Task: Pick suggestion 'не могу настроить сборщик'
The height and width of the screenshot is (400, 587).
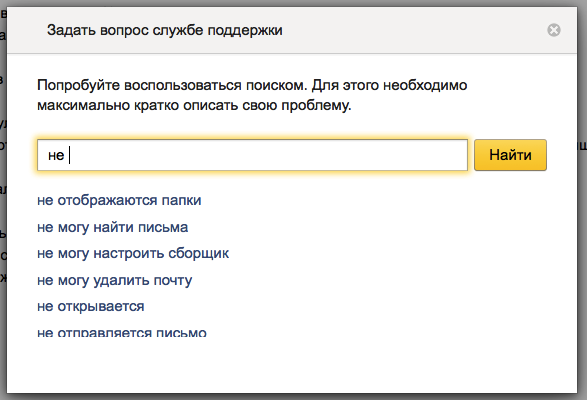Action: pos(133,254)
